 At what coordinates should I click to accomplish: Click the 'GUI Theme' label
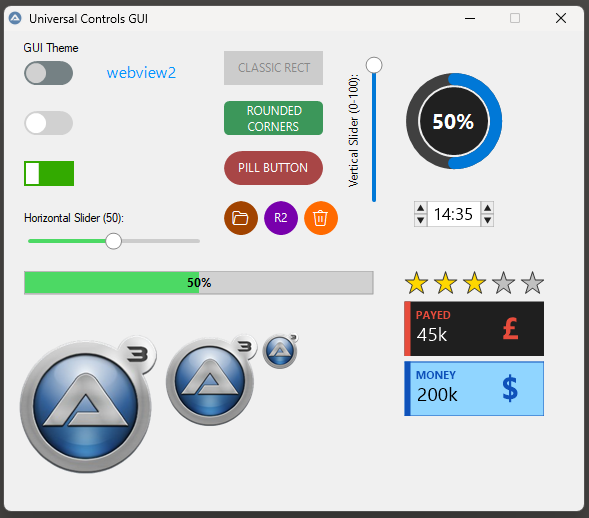51,48
